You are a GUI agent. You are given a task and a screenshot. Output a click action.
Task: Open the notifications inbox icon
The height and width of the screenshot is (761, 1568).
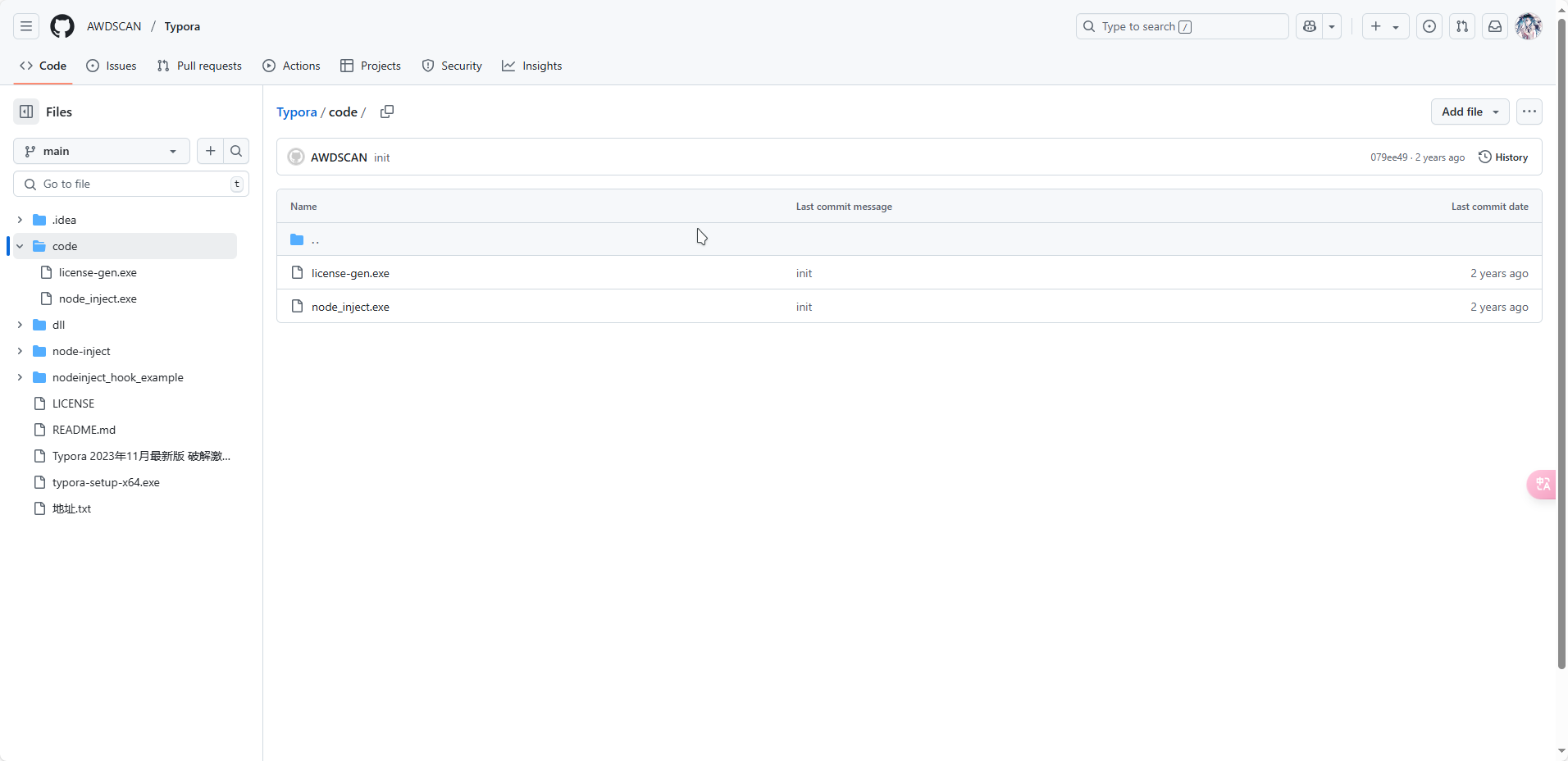pyautogui.click(x=1495, y=26)
